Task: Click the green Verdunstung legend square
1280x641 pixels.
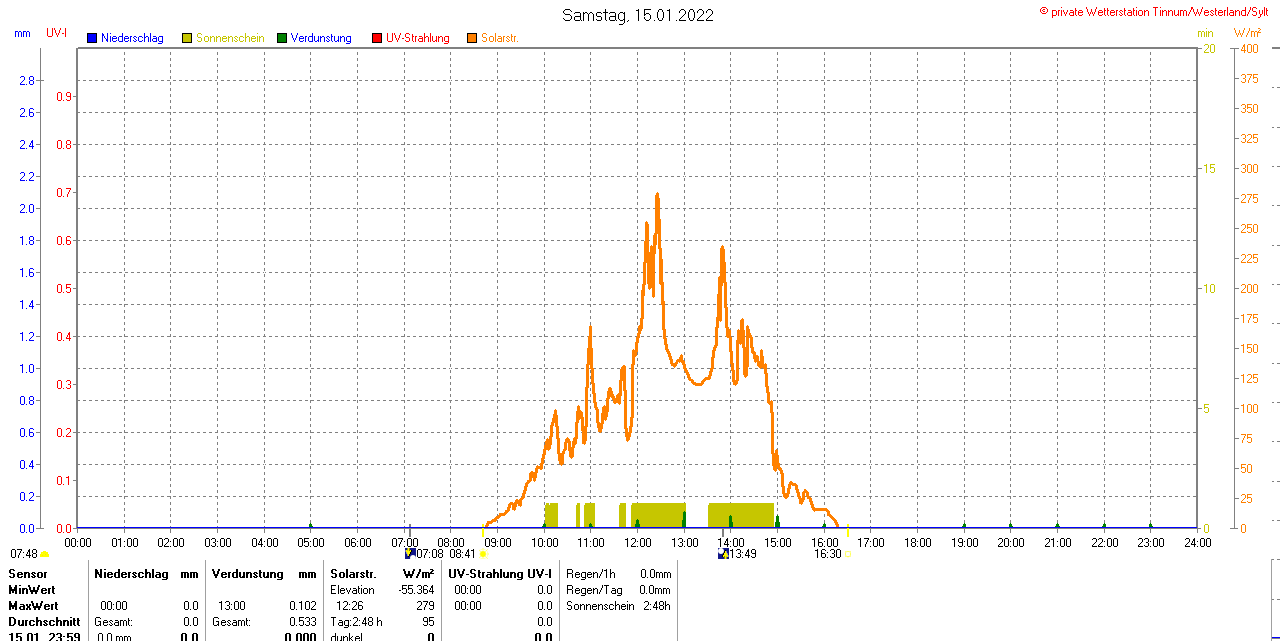Action: coord(282,38)
